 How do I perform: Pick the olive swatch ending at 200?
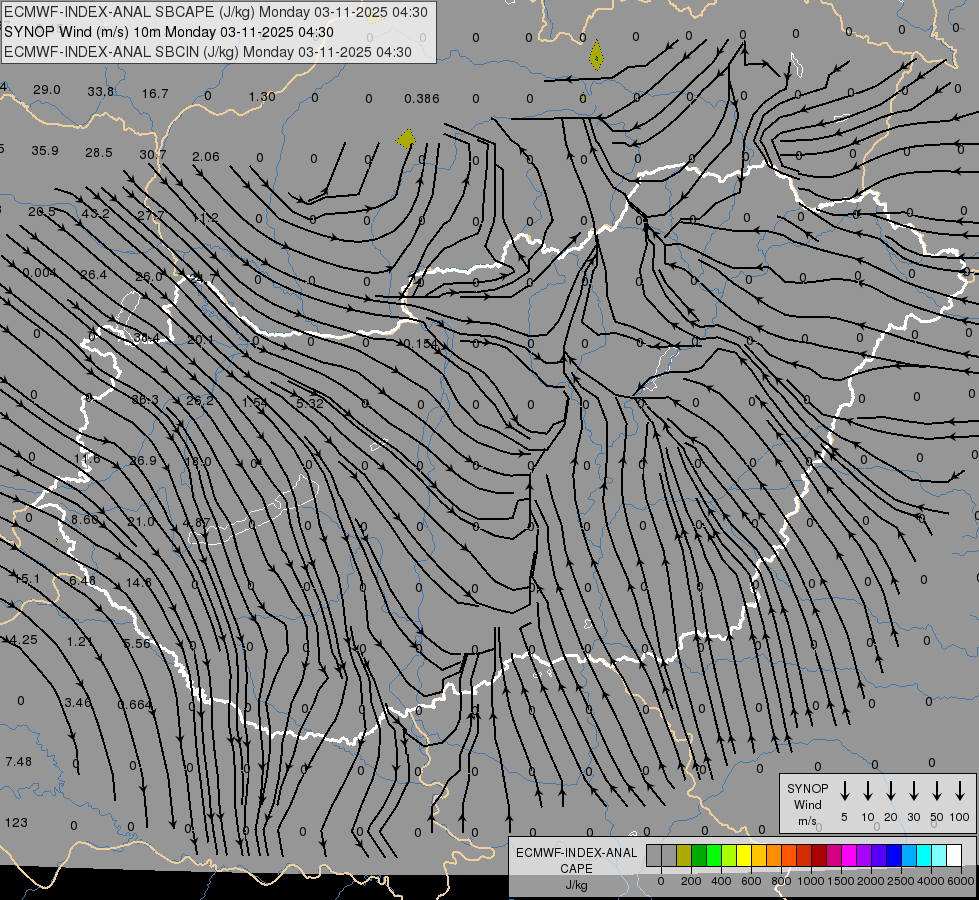coord(684,855)
